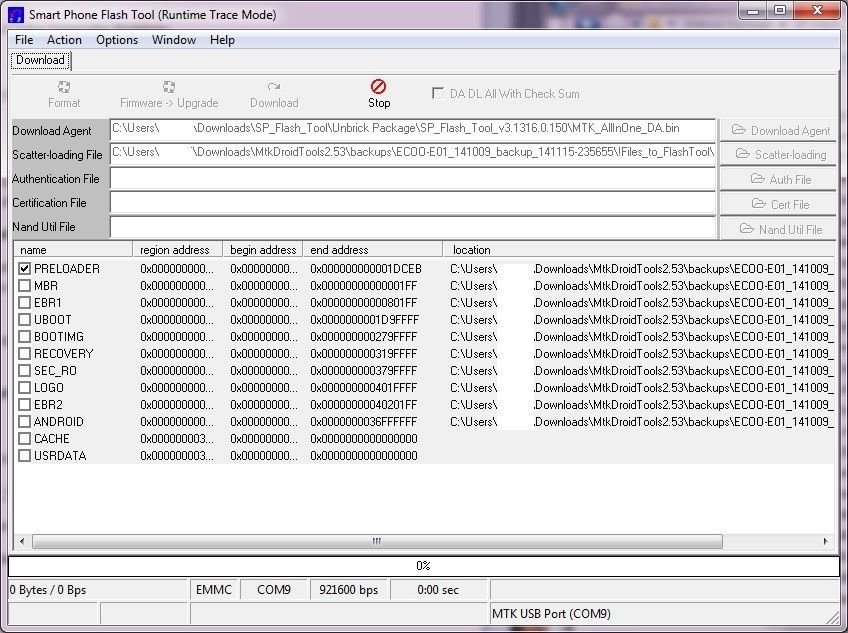848x633 pixels.
Task: Uncheck the PRELOADER checkbox
Action: [x=24, y=269]
